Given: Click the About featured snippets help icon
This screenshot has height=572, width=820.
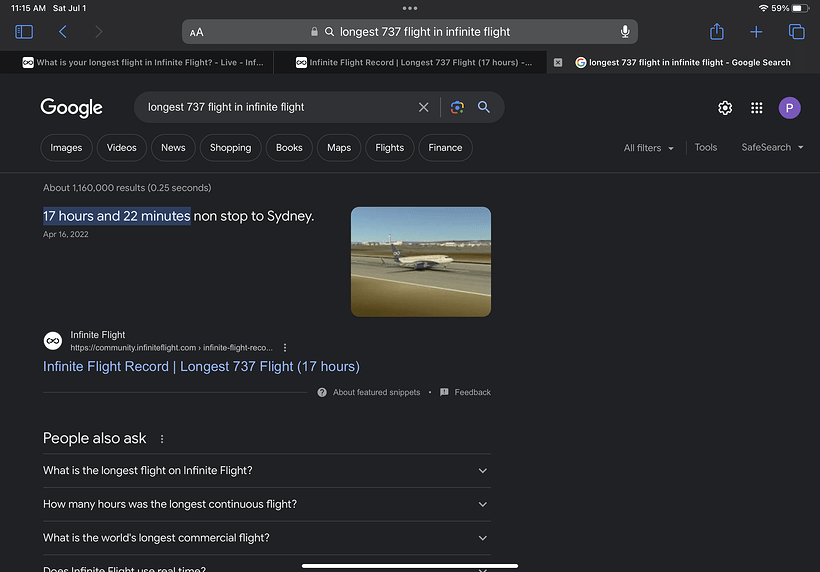Looking at the screenshot, I should pyautogui.click(x=322, y=392).
